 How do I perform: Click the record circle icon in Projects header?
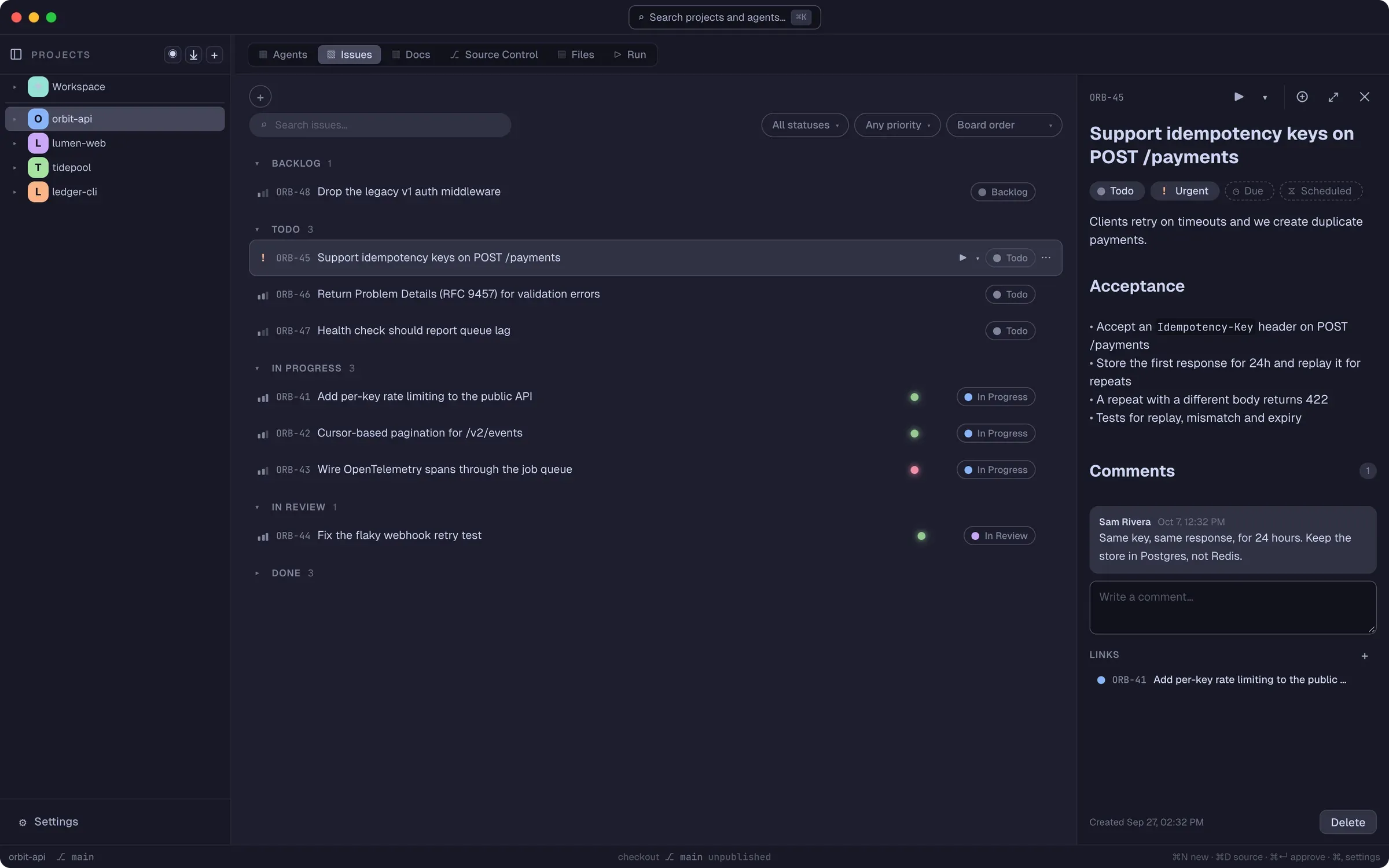pos(172,54)
